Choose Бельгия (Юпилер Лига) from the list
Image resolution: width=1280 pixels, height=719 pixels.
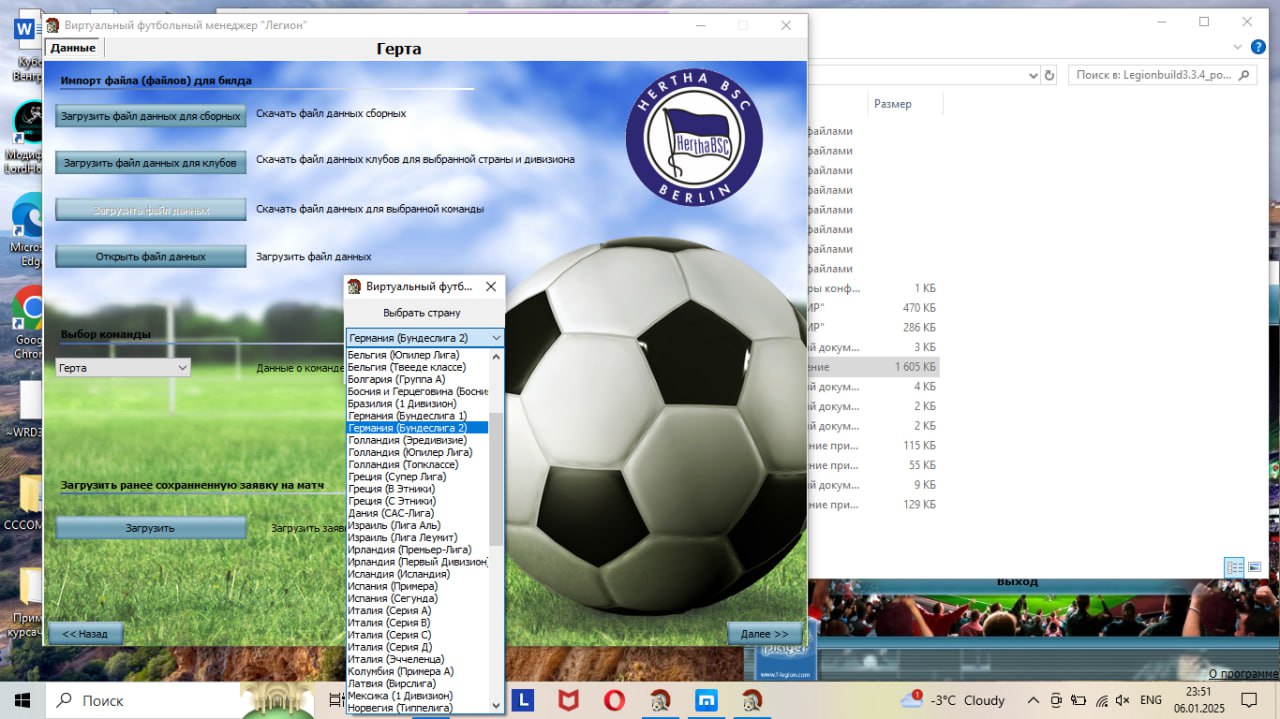point(417,355)
